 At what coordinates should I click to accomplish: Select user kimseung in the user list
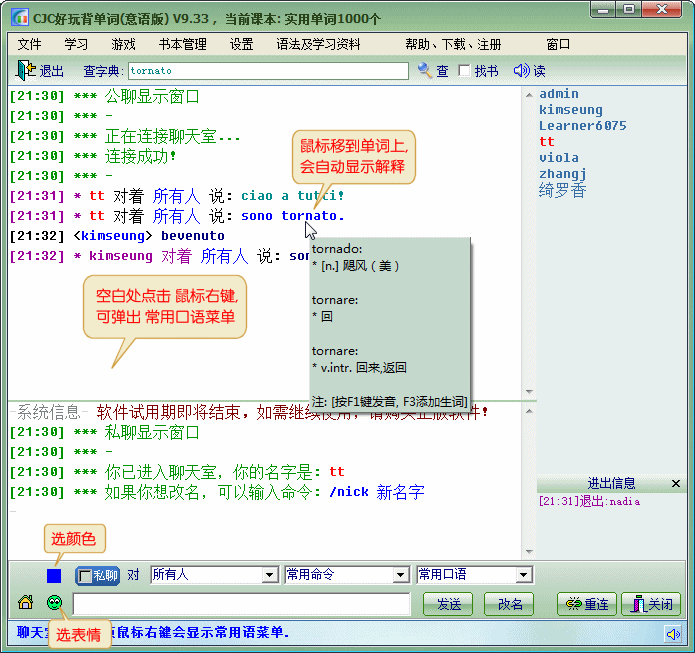[570, 110]
